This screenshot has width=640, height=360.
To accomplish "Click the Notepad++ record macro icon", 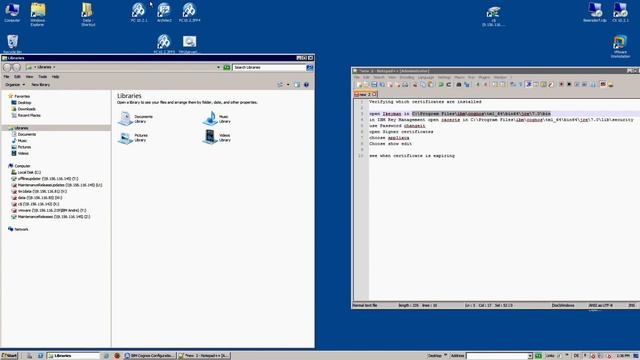I will (562, 84).
